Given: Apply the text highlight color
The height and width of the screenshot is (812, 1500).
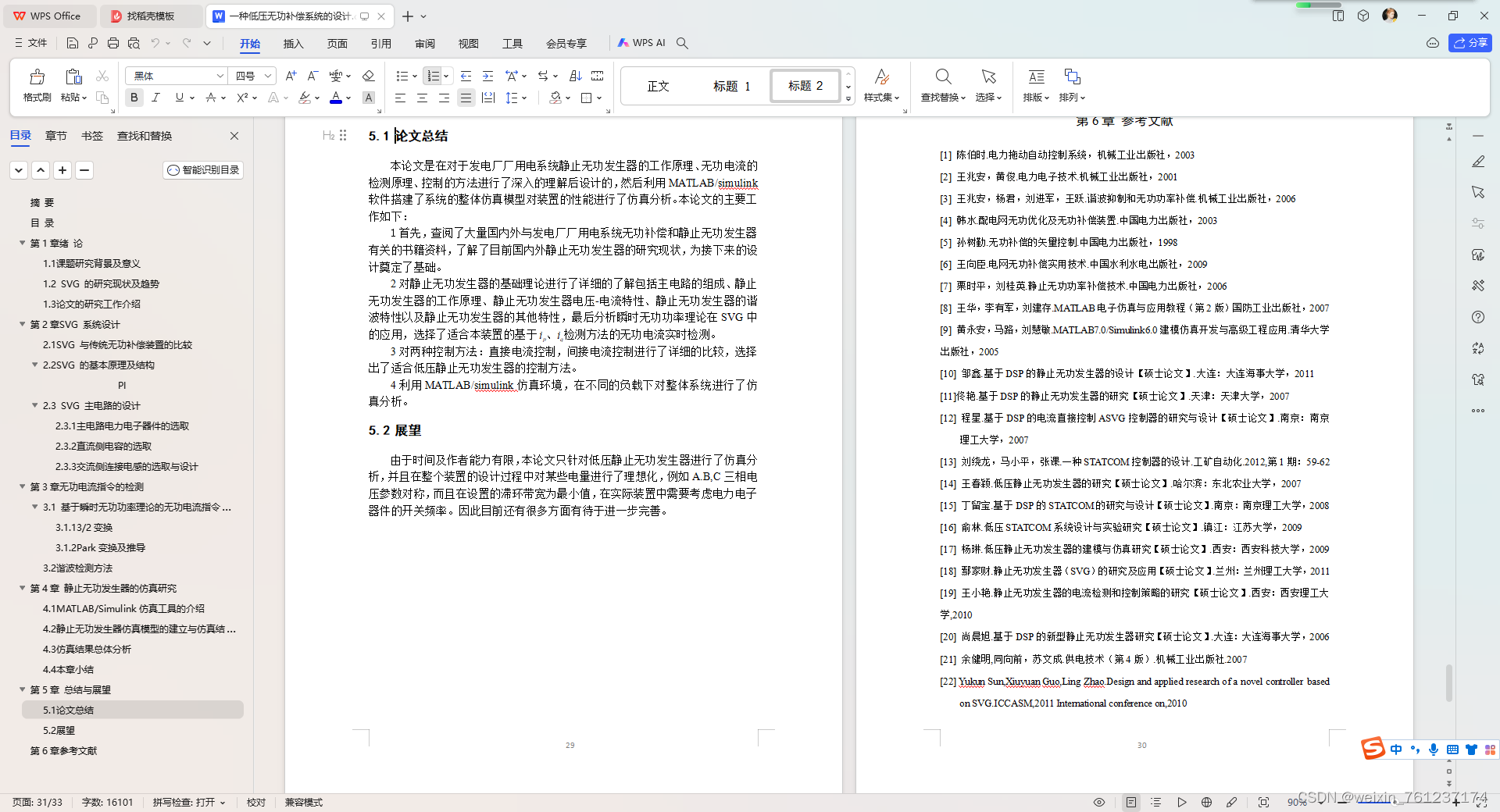Looking at the screenshot, I should tap(305, 98).
